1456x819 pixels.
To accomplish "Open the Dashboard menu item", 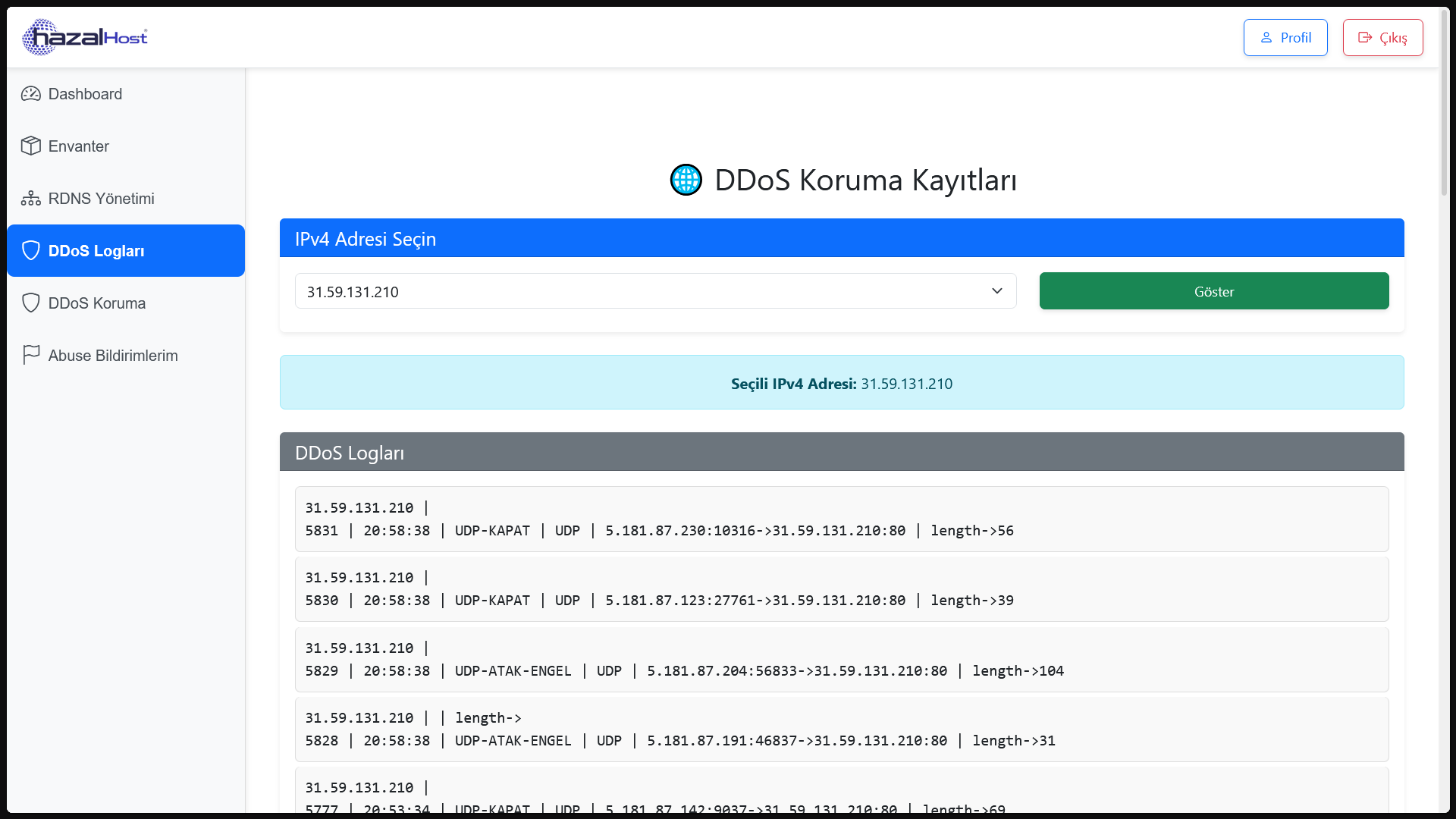I will click(x=126, y=94).
